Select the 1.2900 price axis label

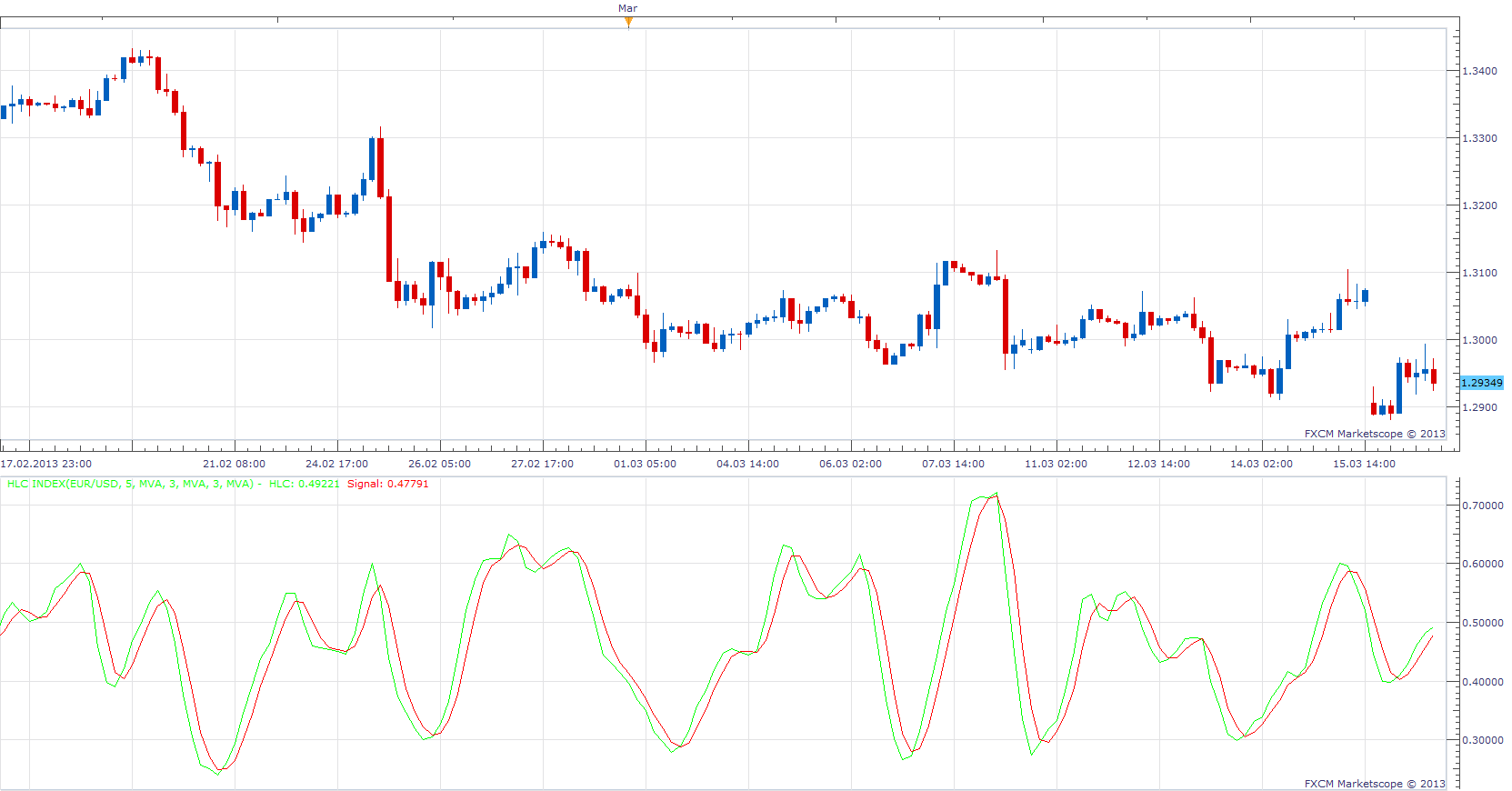[1479, 407]
